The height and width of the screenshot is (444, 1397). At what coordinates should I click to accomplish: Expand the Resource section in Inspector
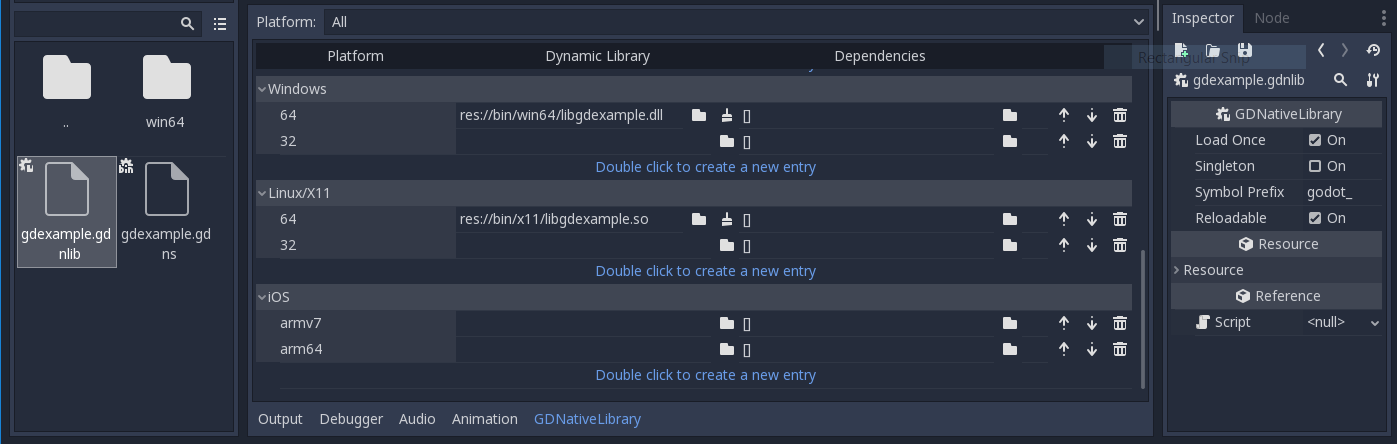pos(1178,270)
